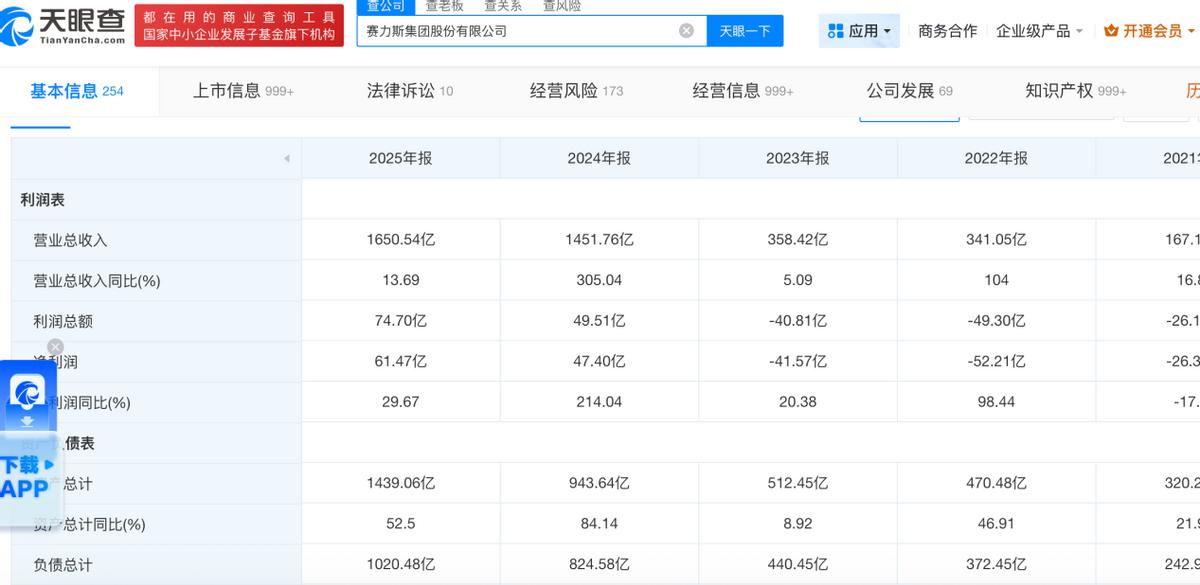Click the 1020.48亿 total liabilities cell
The width and height of the screenshot is (1200, 585).
click(x=400, y=565)
